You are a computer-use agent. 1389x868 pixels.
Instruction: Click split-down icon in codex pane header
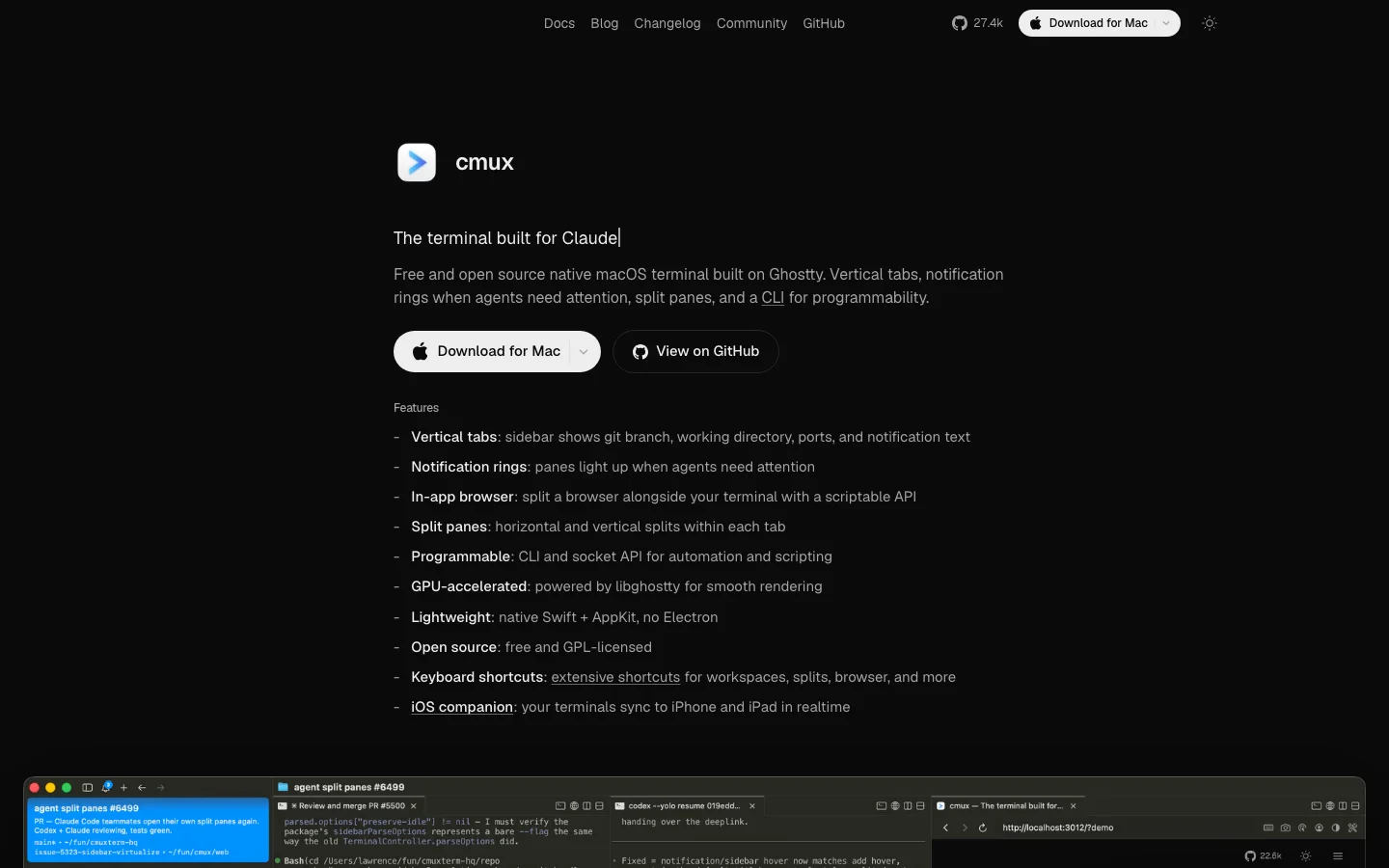(920, 805)
